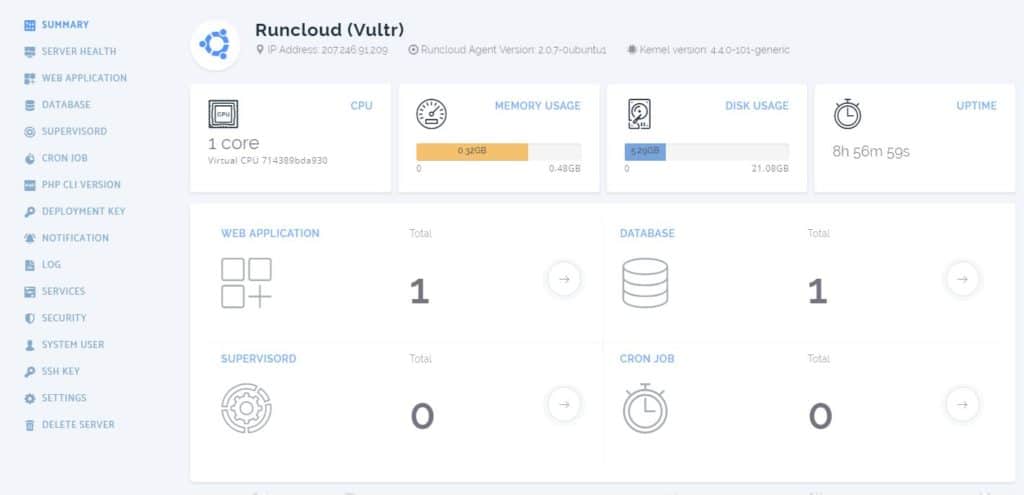Select Deployment Key in sidebar
This screenshot has height=495, width=1024.
point(84,212)
